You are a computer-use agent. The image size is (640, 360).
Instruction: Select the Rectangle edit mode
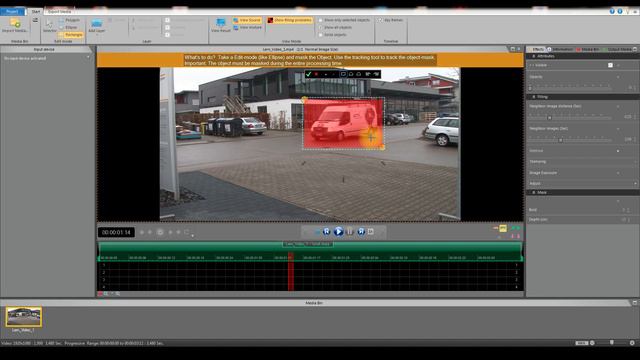tap(71, 35)
